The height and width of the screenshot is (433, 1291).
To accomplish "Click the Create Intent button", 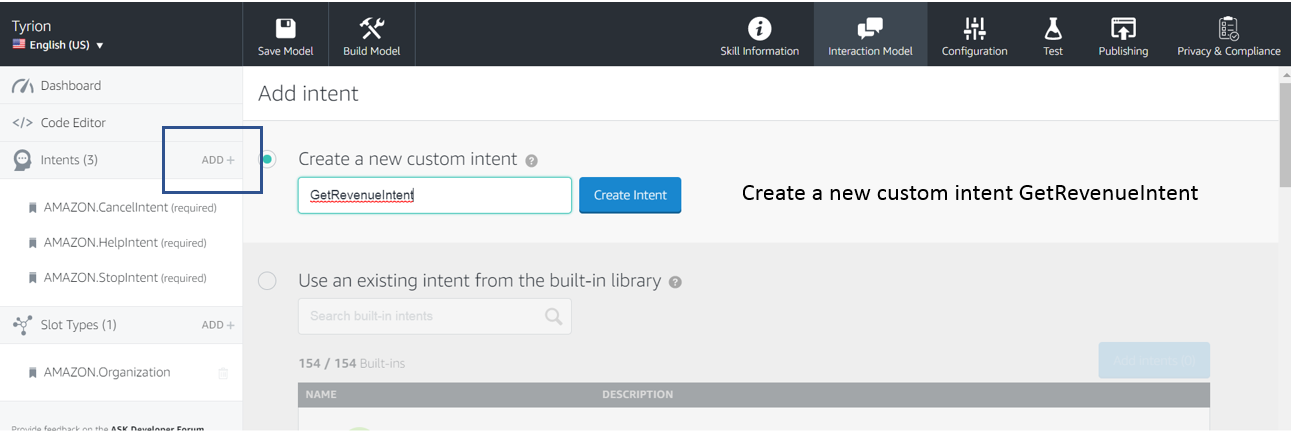I will 630,195.
